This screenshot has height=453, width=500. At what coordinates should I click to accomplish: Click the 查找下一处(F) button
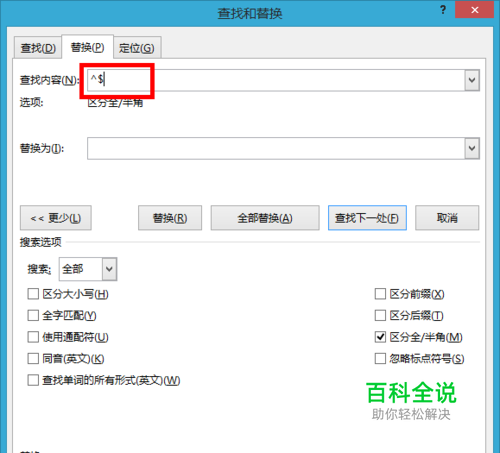367,218
